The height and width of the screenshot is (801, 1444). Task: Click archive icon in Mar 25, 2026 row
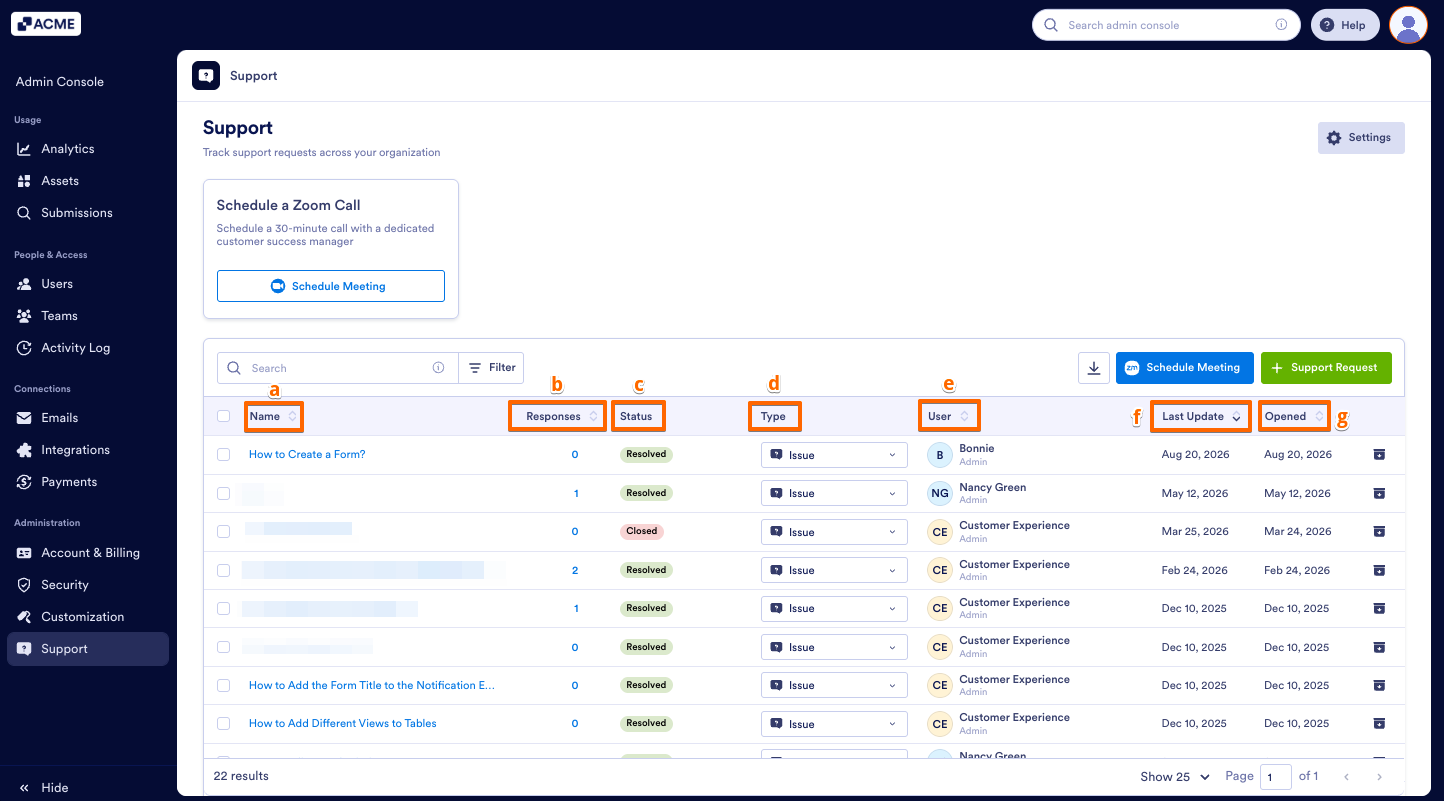tap(1379, 532)
